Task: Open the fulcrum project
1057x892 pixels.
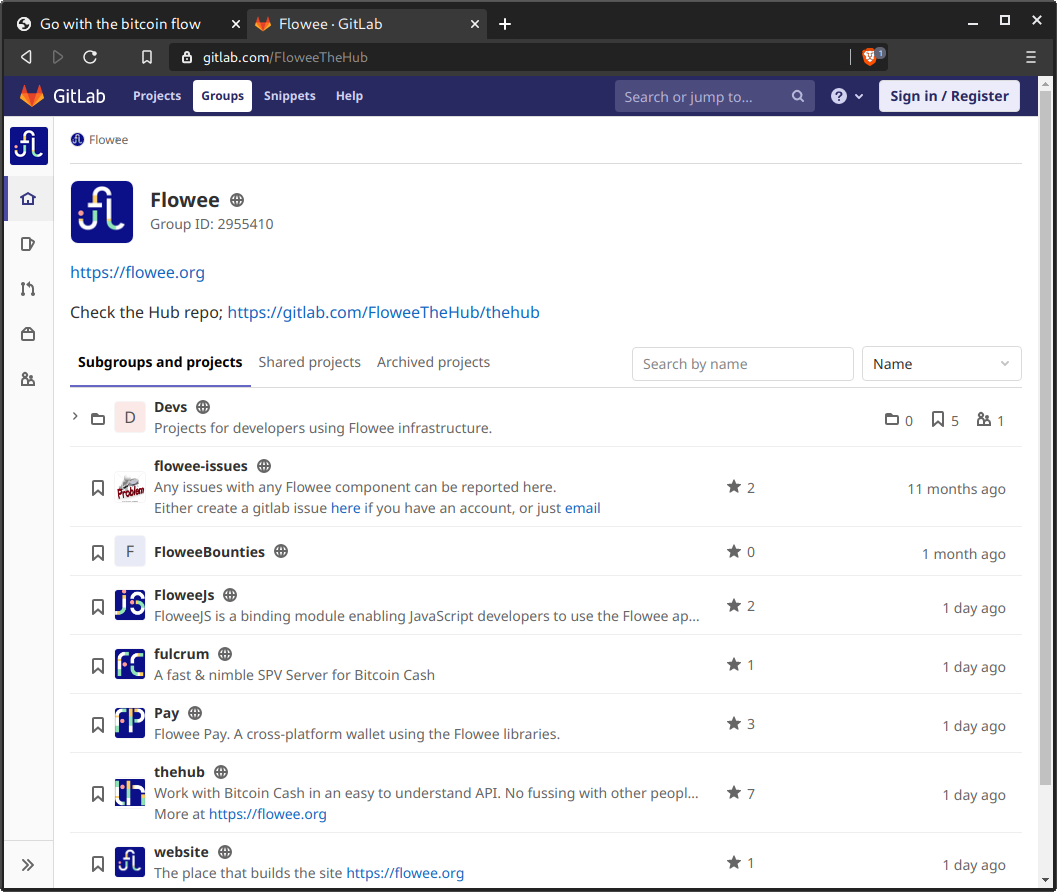Action: [x=181, y=654]
